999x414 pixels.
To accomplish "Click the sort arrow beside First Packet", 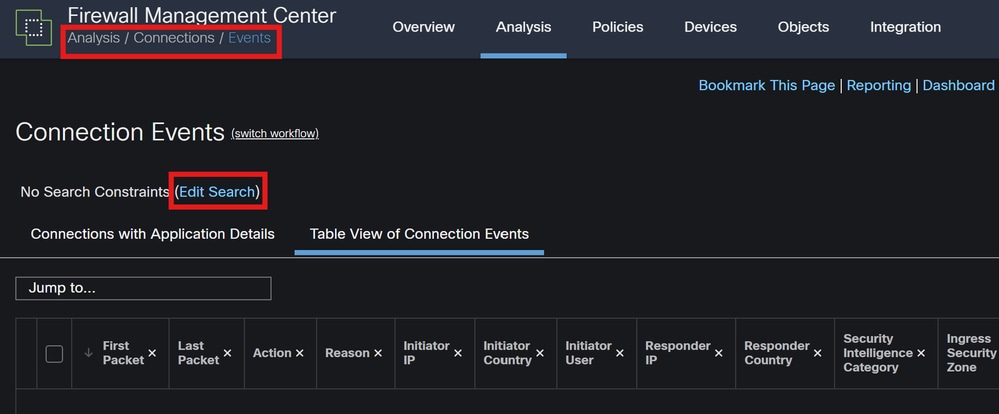I will (x=89, y=353).
